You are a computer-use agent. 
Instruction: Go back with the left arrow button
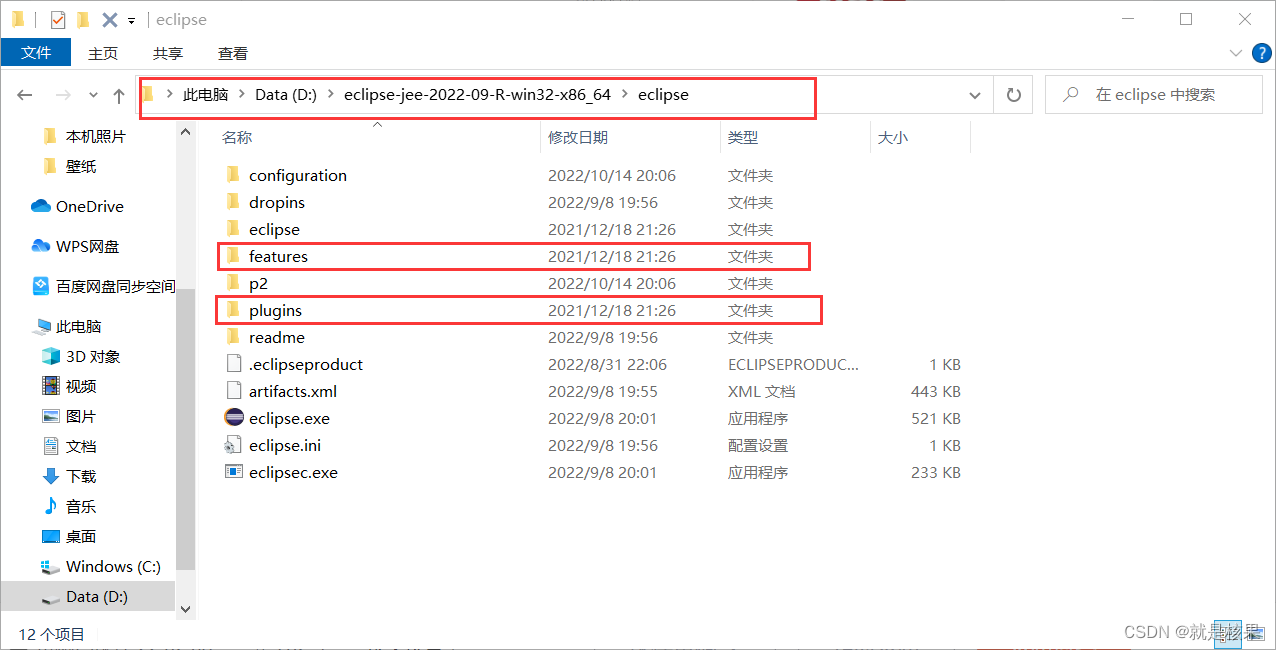(25, 95)
